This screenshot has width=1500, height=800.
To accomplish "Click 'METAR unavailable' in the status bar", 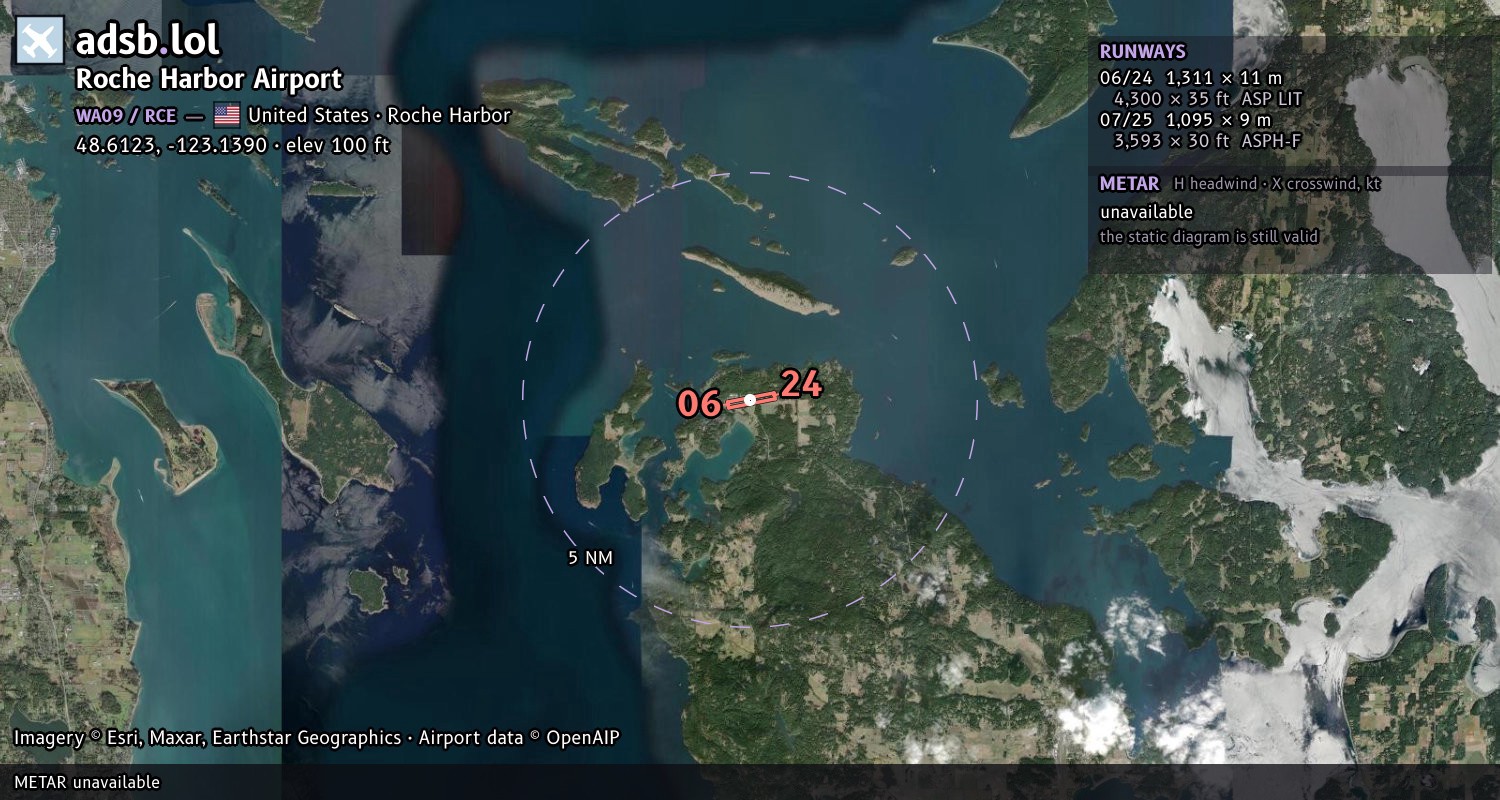I will pyautogui.click(x=87, y=782).
